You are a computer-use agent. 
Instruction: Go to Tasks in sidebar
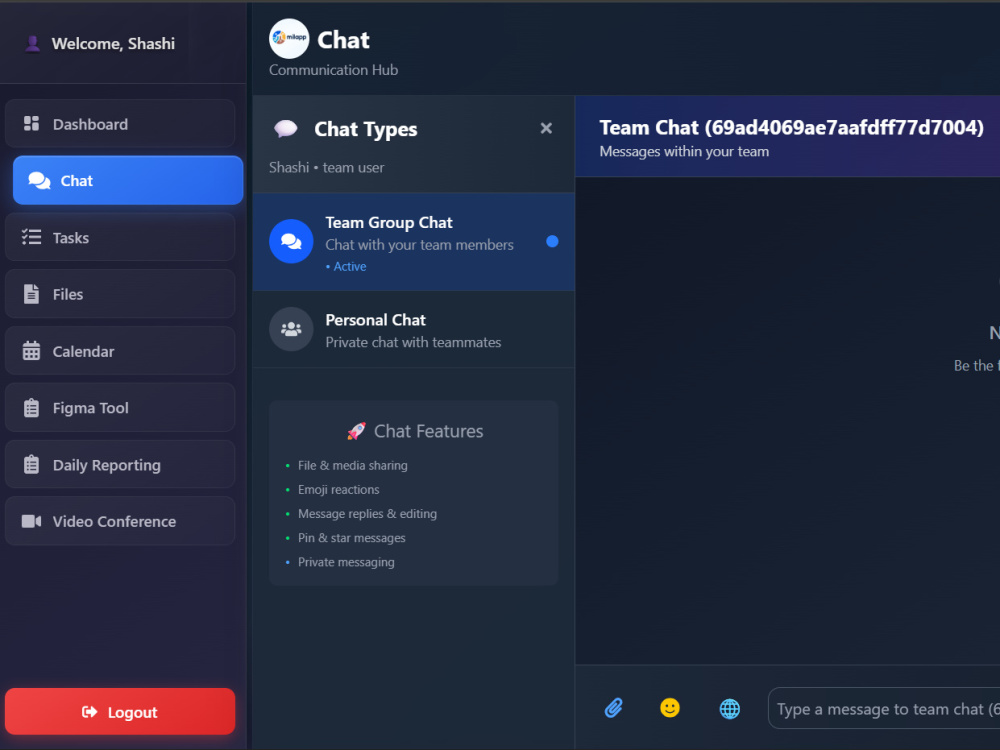[x=120, y=237]
